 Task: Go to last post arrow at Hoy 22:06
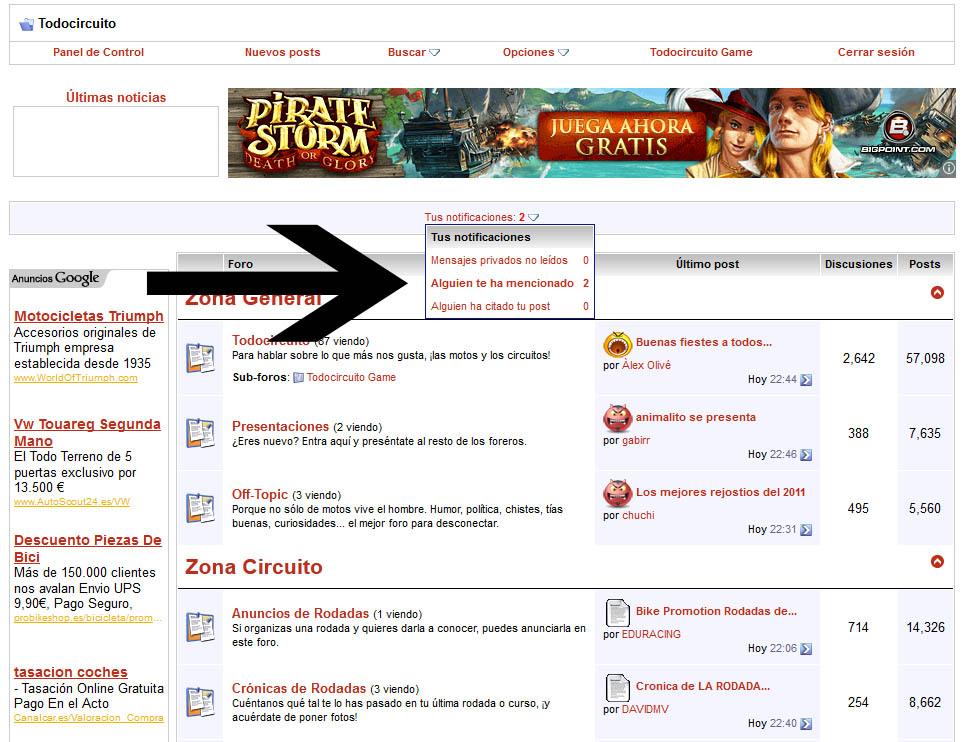click(x=806, y=649)
